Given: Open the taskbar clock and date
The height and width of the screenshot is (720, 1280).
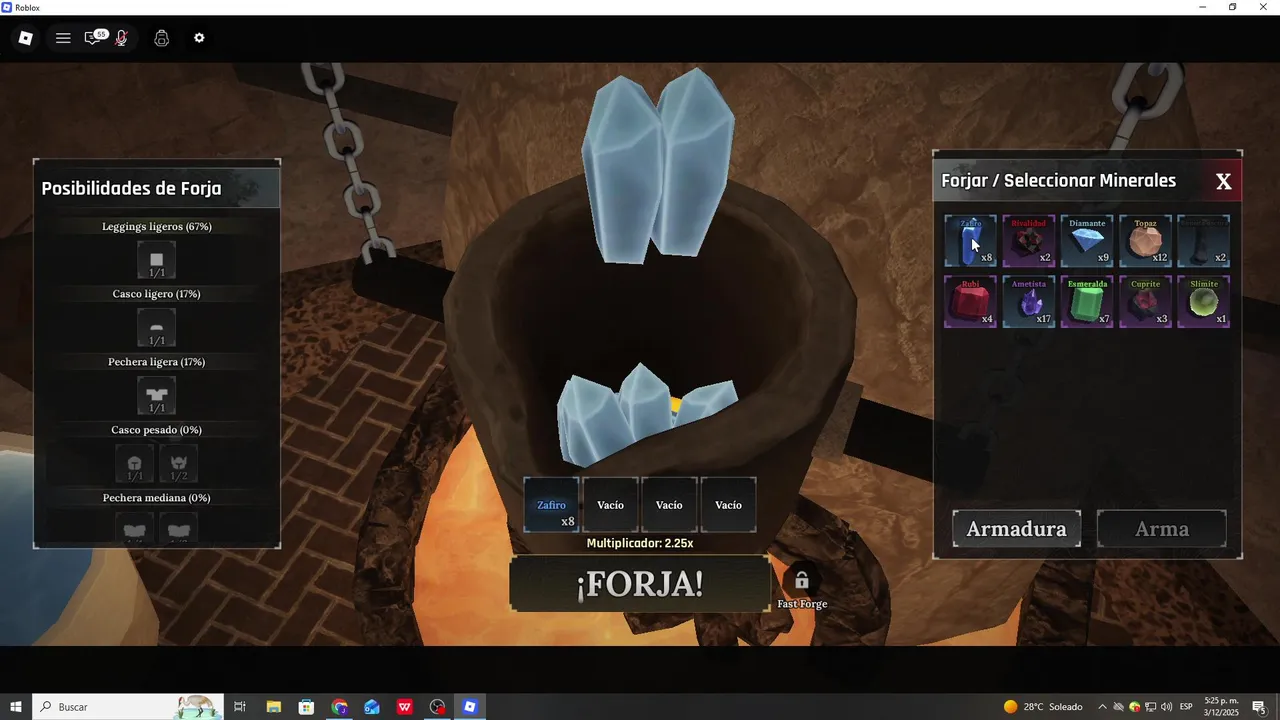Looking at the screenshot, I should pos(1221,707).
